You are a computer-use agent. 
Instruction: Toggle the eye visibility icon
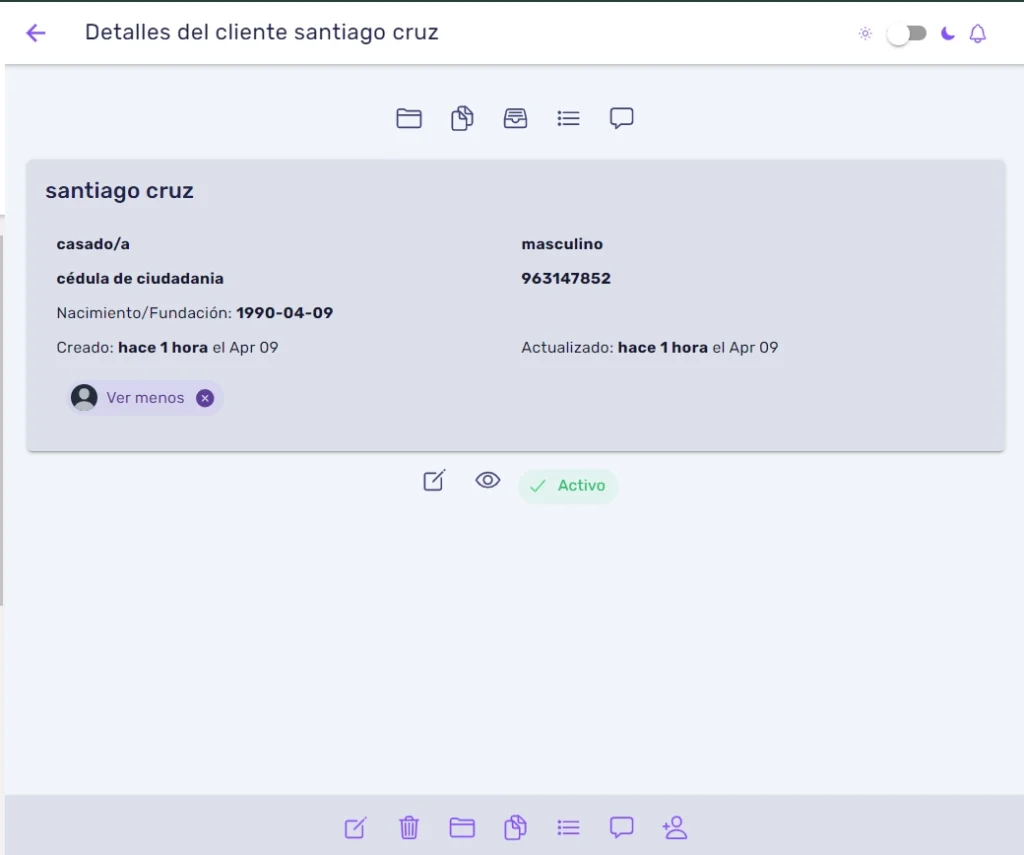488,481
